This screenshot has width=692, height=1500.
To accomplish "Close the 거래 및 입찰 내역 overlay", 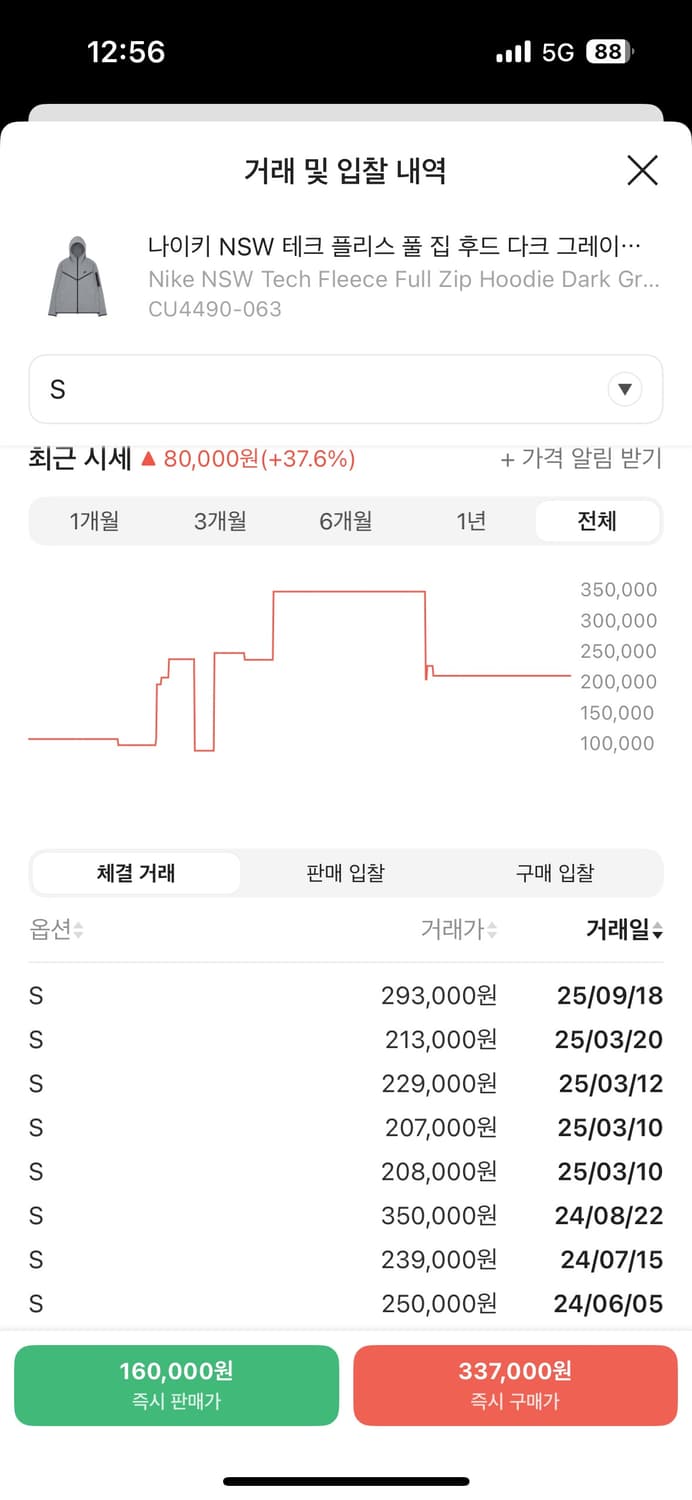I will point(642,170).
